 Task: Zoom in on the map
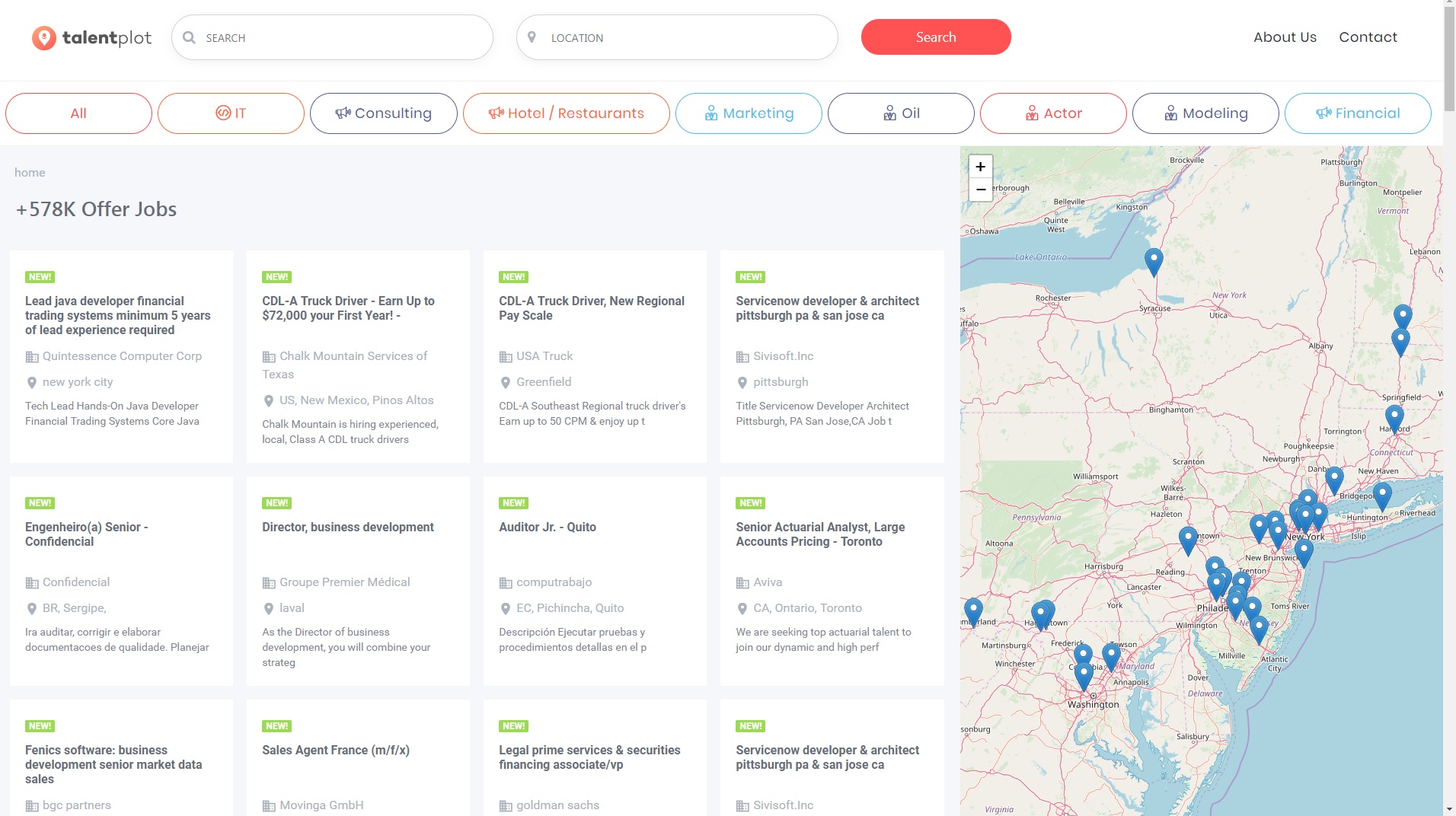980,167
